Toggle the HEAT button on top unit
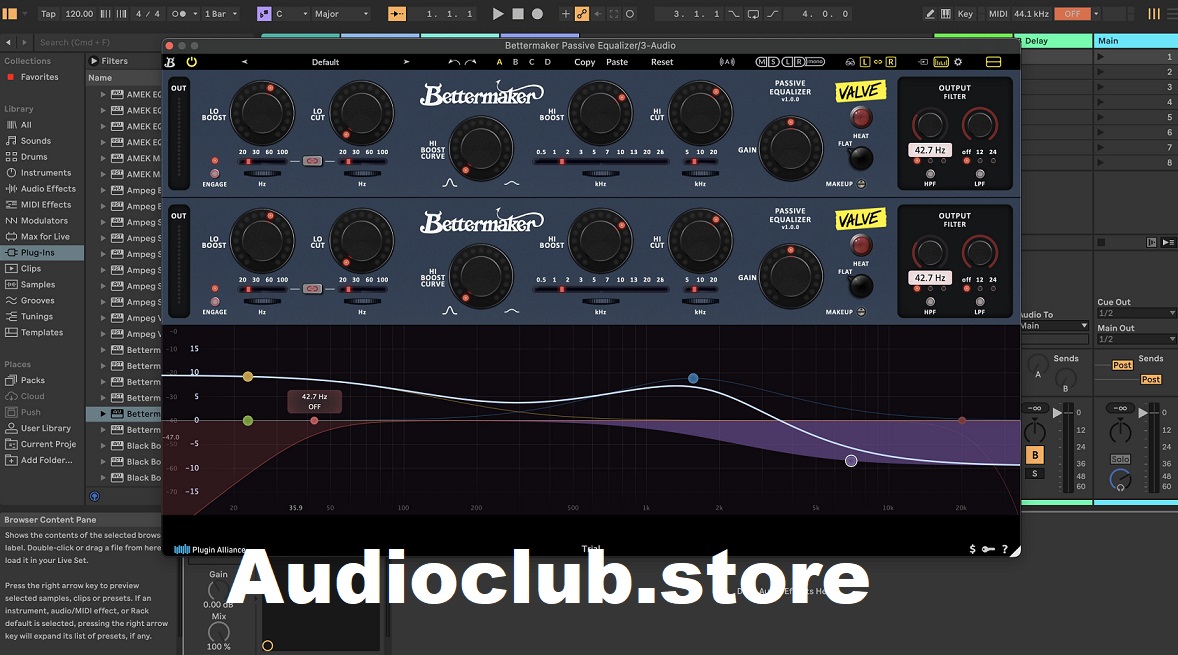Screen dimensions: 1178x655 point(860,117)
